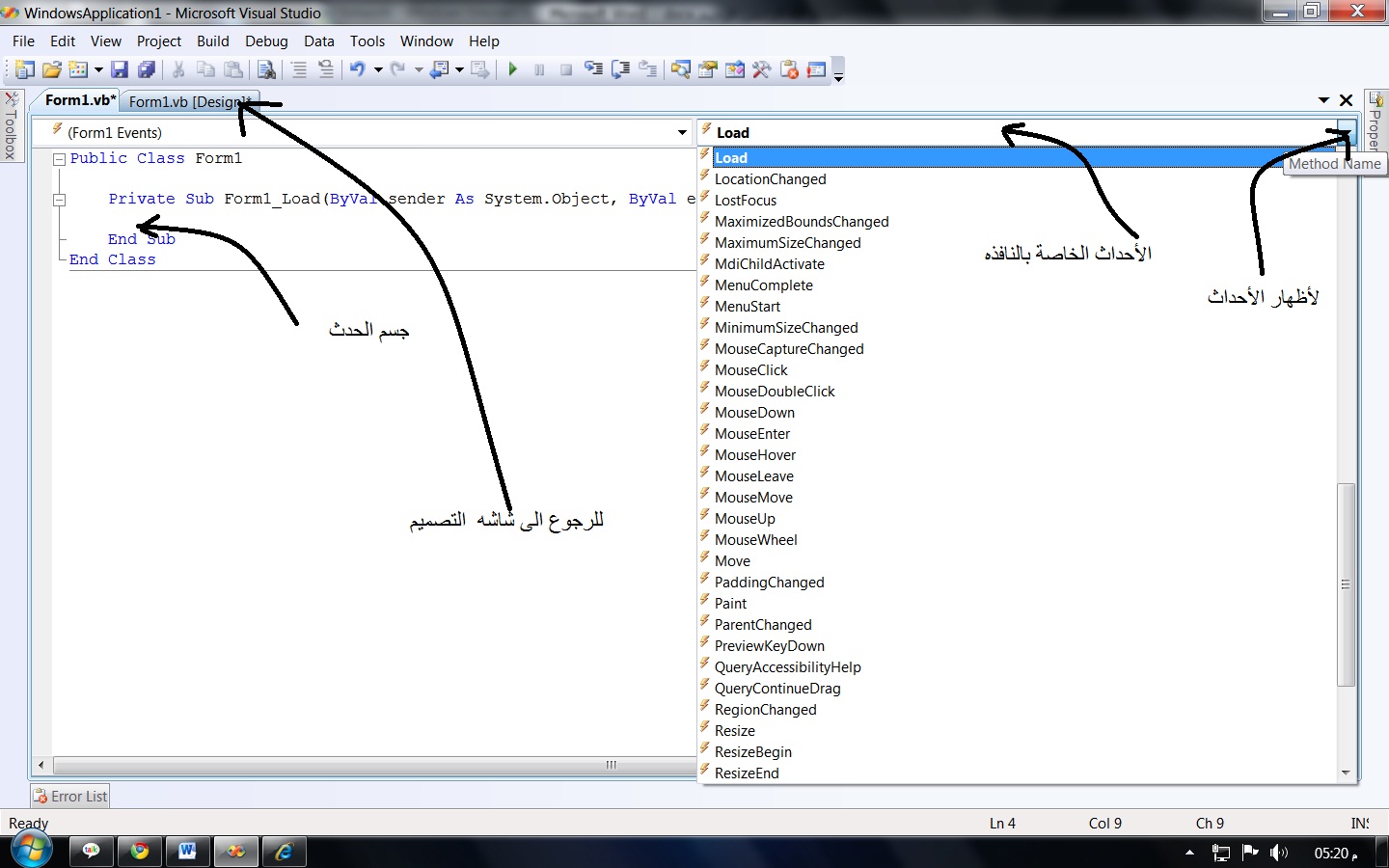Image resolution: width=1389 pixels, height=868 pixels.
Task: Click the Paste toolbar icon
Action: pyautogui.click(x=233, y=69)
